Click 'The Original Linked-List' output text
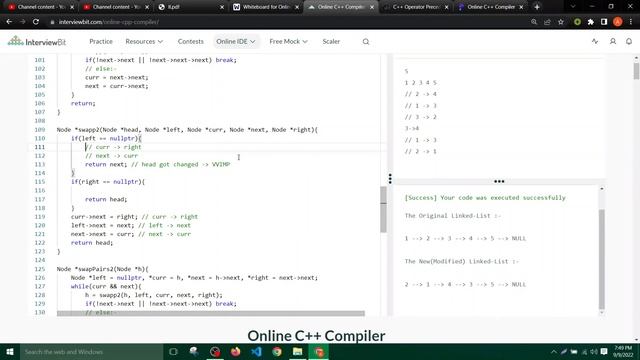Image resolution: width=640 pixels, height=360 pixels. click(x=452, y=216)
